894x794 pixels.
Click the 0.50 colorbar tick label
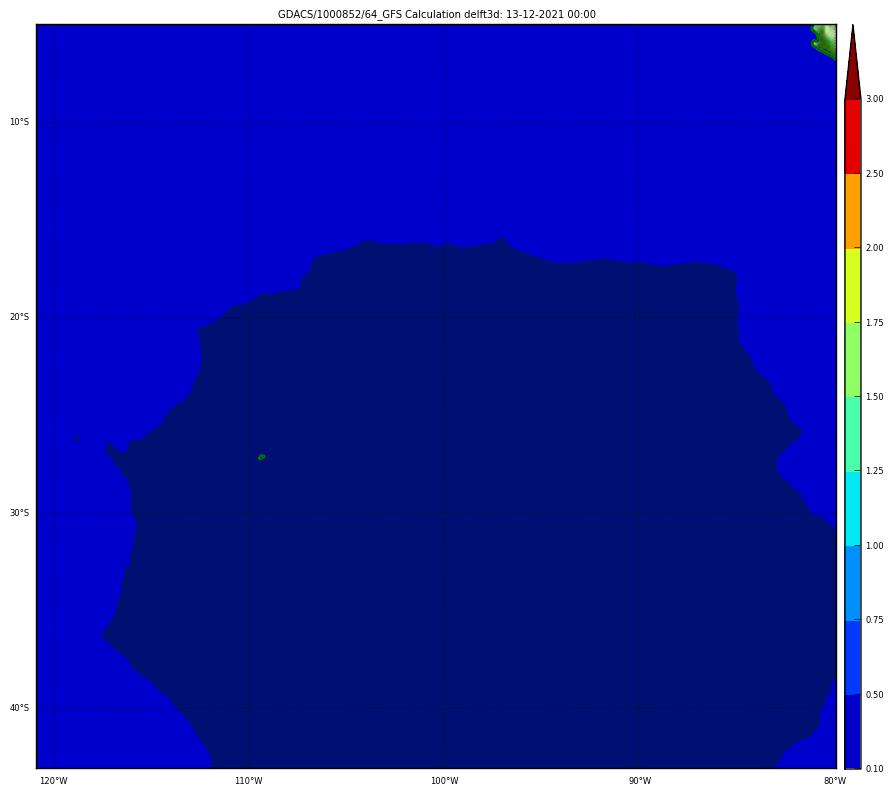pos(874,694)
